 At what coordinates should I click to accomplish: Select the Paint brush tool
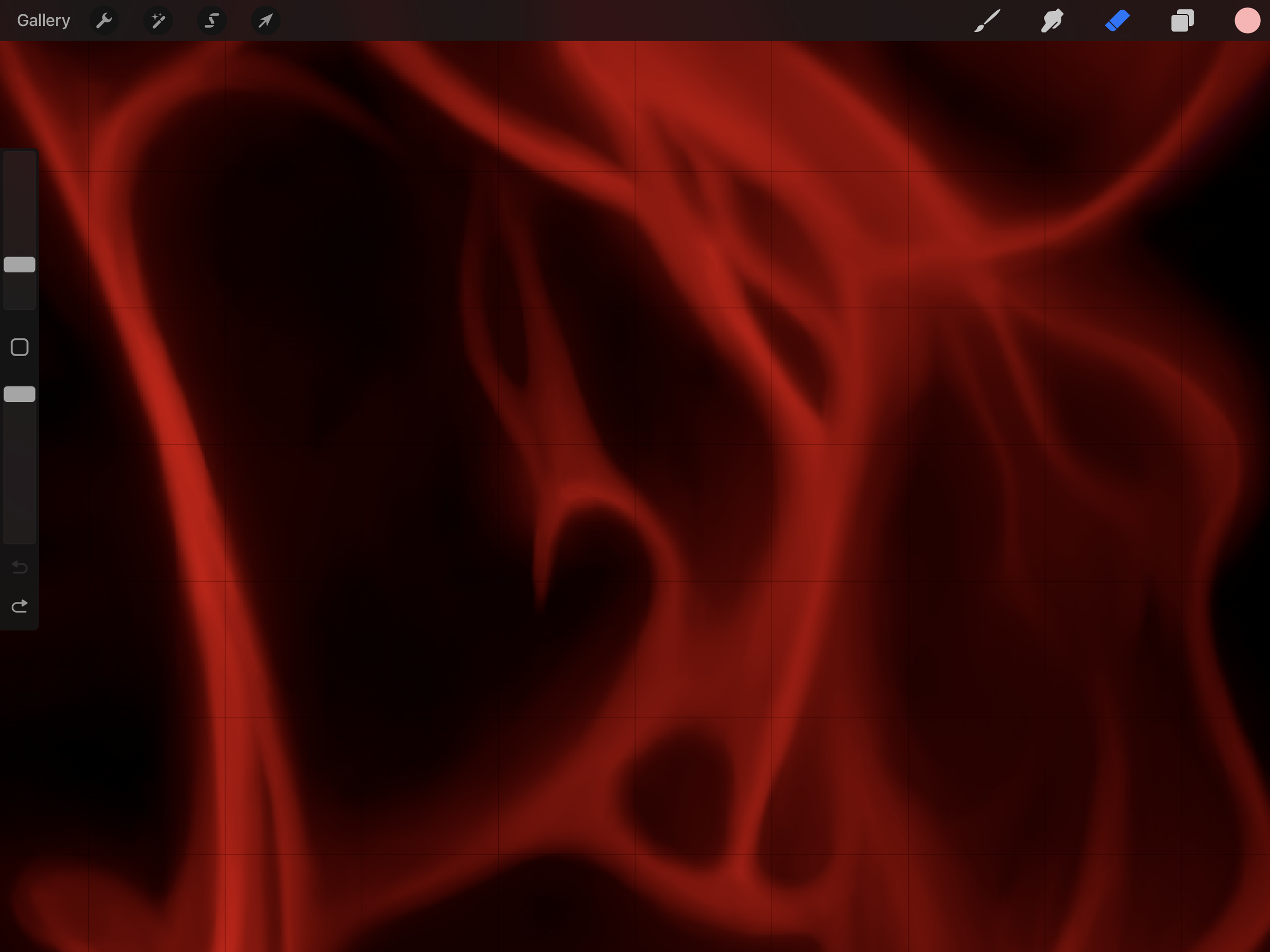click(987, 21)
